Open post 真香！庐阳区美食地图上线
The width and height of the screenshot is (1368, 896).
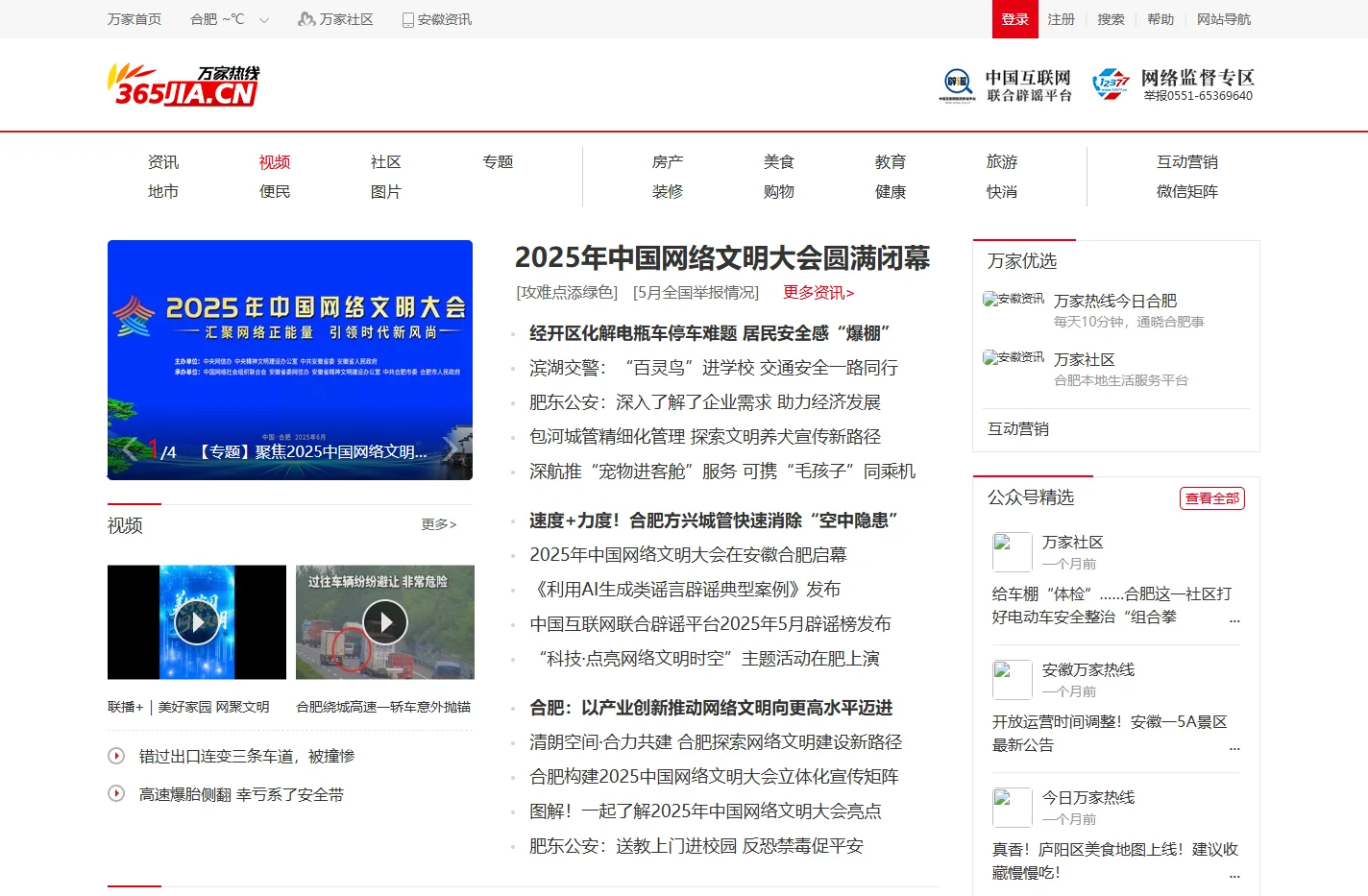pos(1115,861)
